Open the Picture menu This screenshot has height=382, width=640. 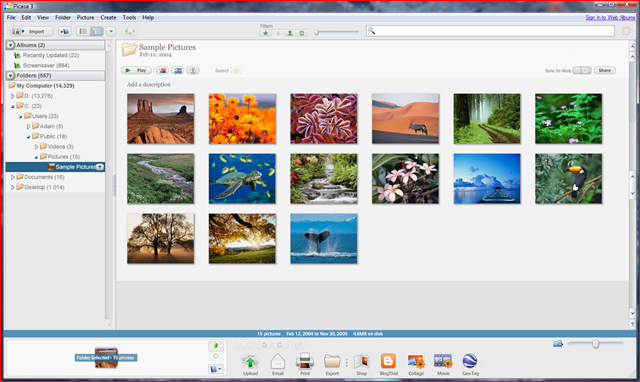tap(85, 18)
